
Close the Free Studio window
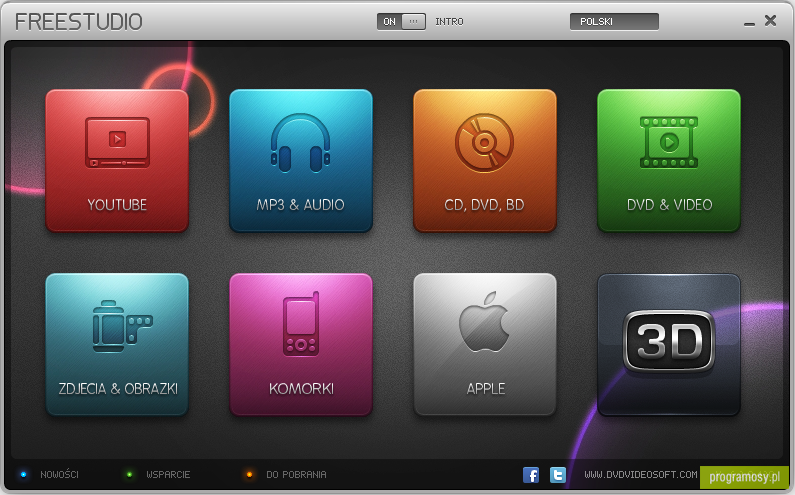[x=771, y=20]
